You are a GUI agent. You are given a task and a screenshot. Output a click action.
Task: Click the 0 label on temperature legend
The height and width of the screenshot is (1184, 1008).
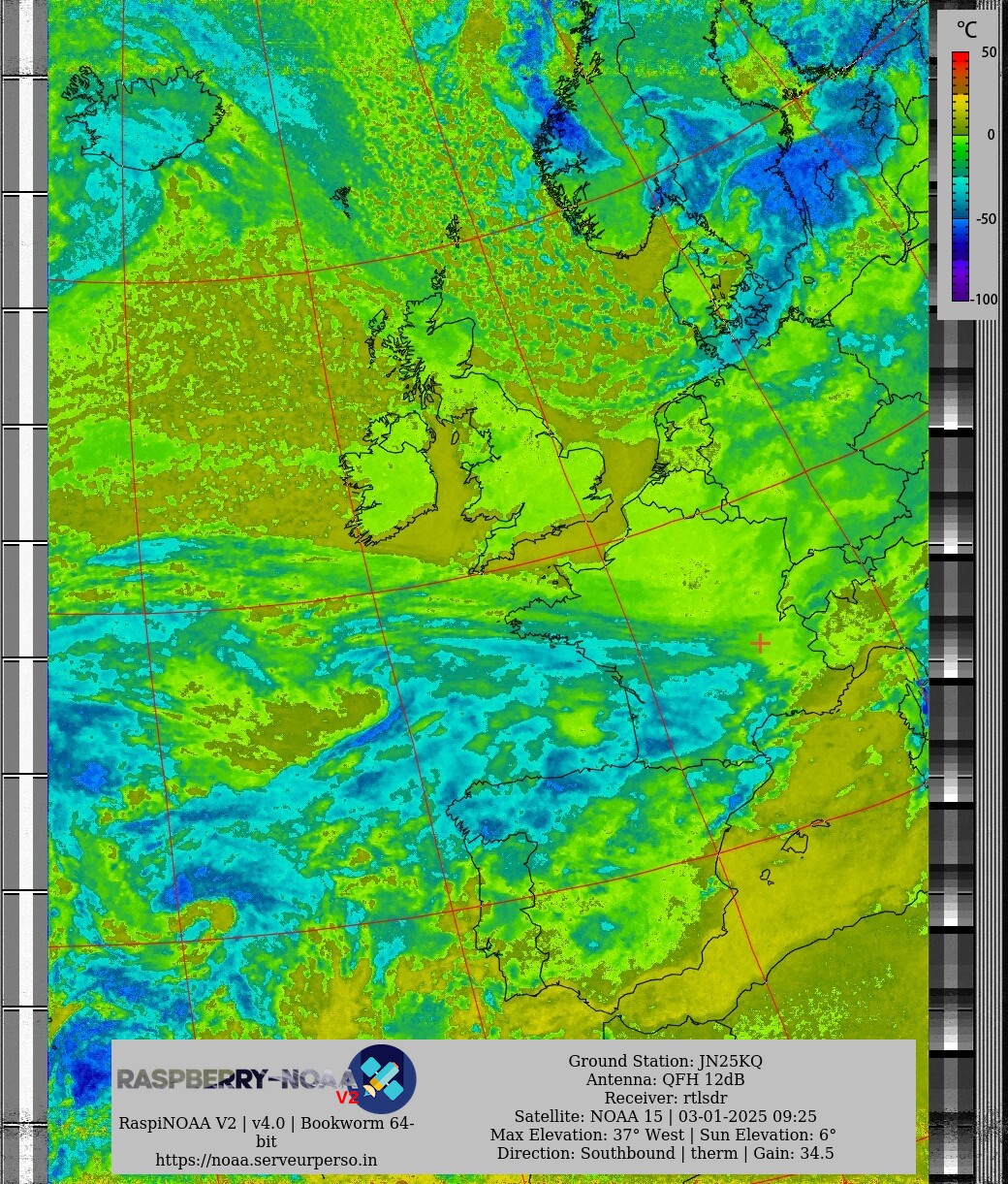[x=991, y=136]
